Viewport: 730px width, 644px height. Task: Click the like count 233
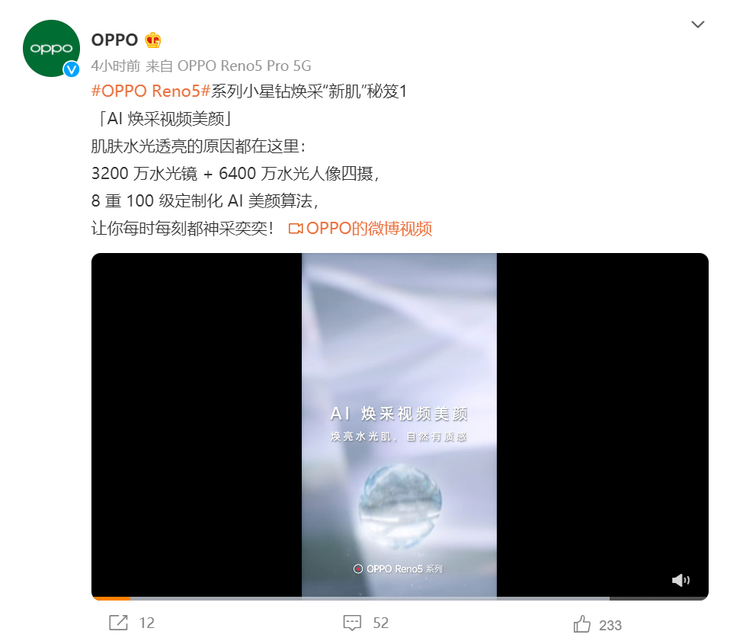coord(610,625)
